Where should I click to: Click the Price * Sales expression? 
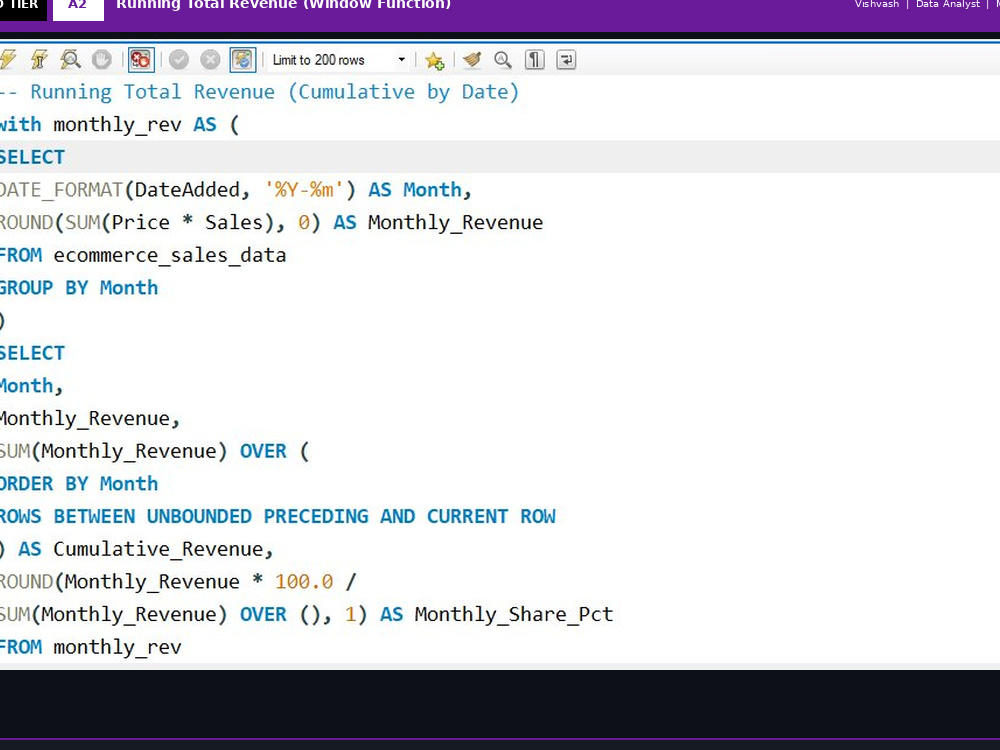pos(187,223)
